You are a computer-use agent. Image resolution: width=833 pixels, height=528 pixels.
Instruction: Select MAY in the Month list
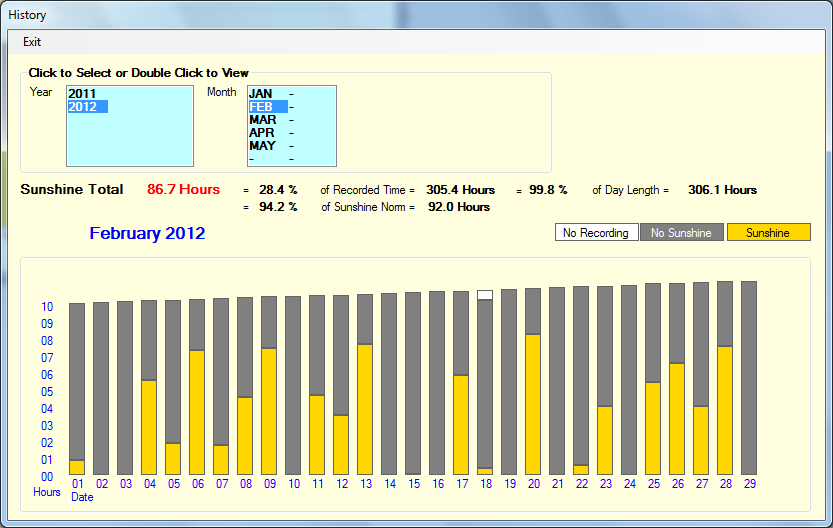pyautogui.click(x=262, y=146)
